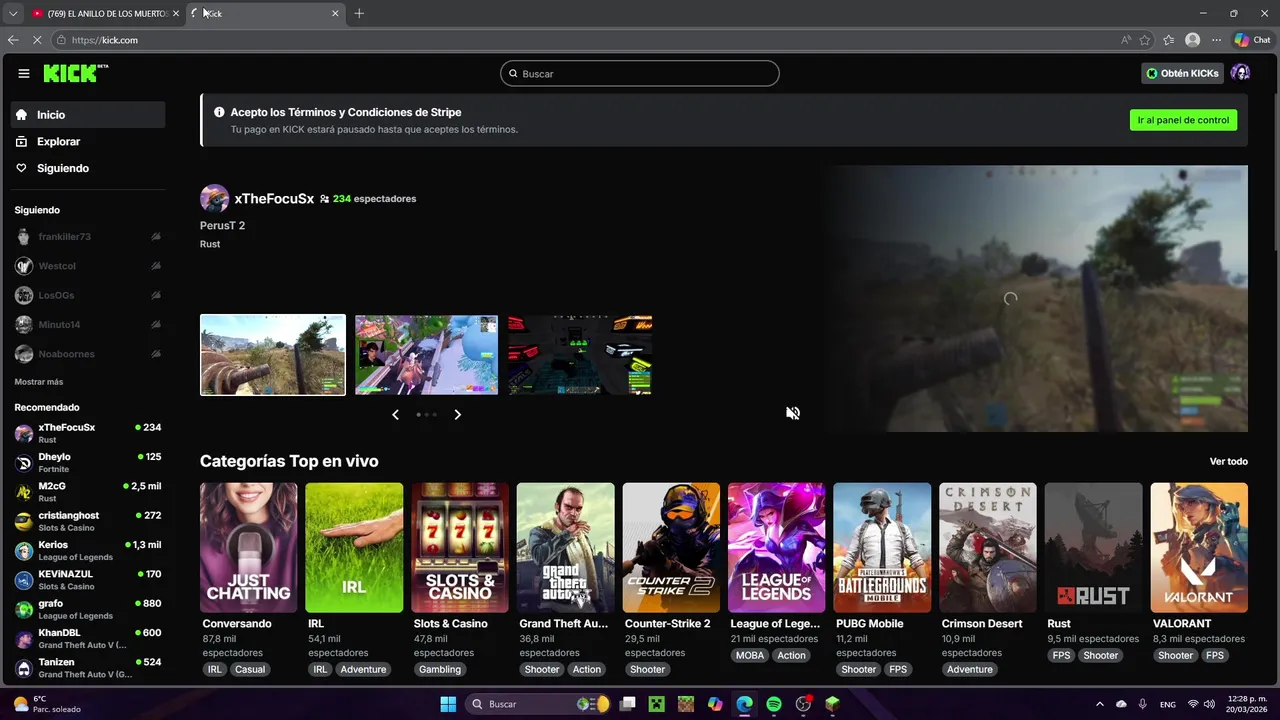
Task: Select the third carousel stream thumbnail
Action: [580, 355]
